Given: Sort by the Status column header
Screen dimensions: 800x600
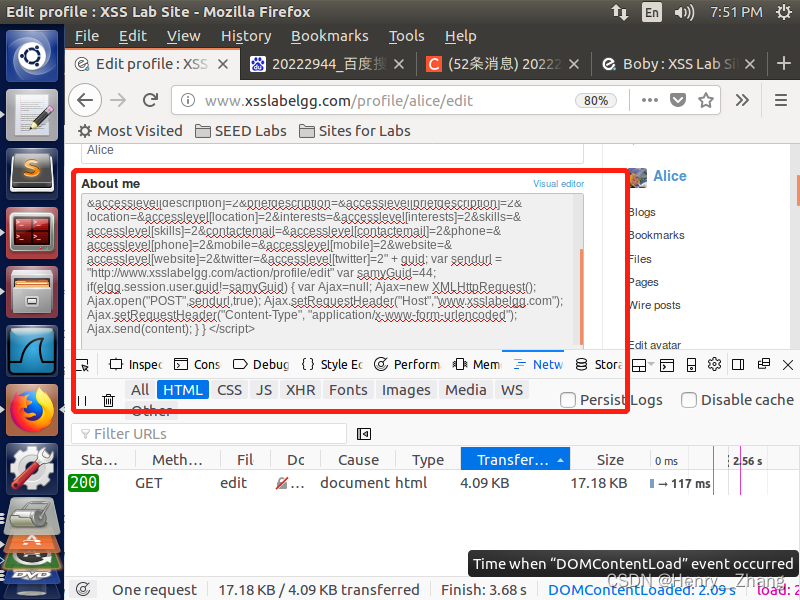Looking at the screenshot, I should coord(99,460).
